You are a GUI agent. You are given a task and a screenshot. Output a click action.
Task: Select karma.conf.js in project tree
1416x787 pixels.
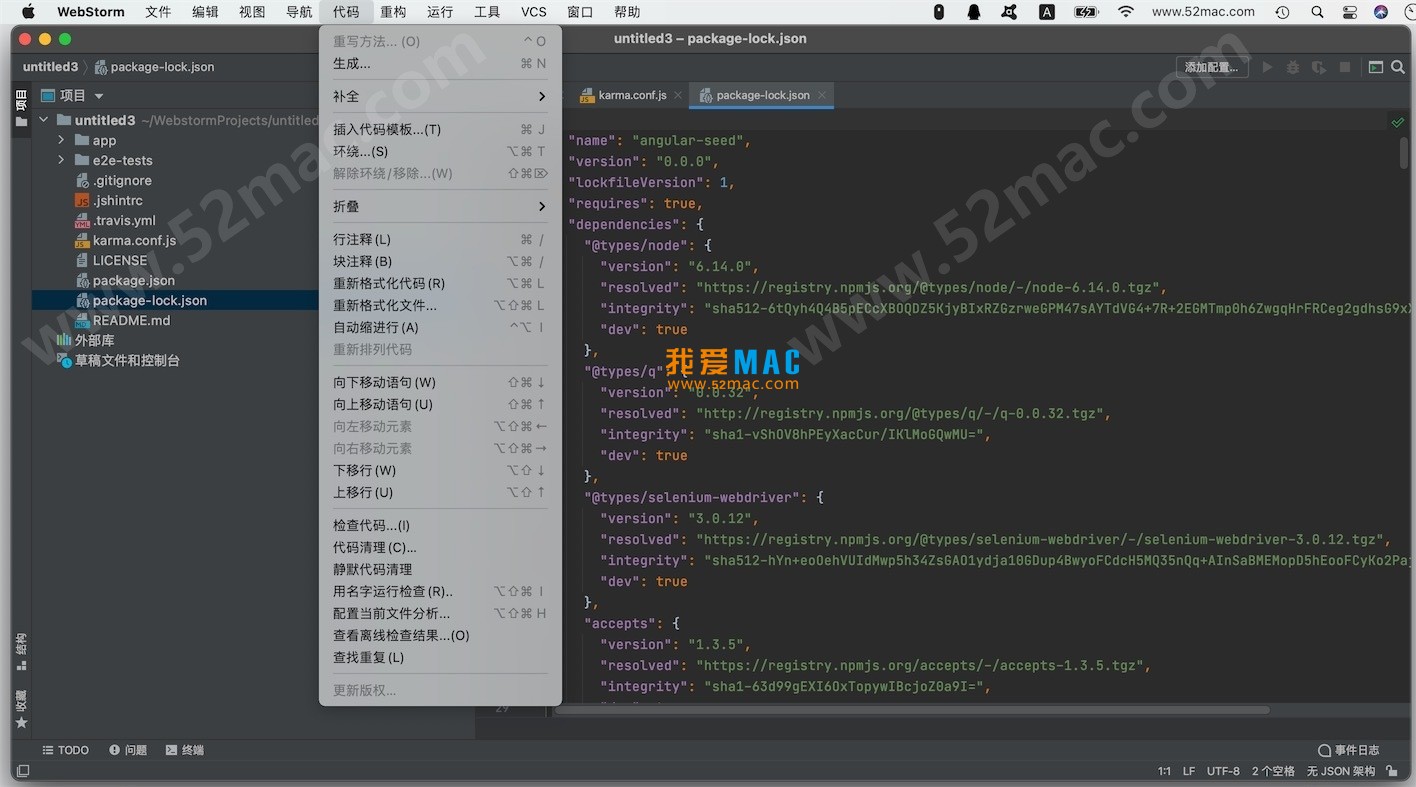point(134,240)
